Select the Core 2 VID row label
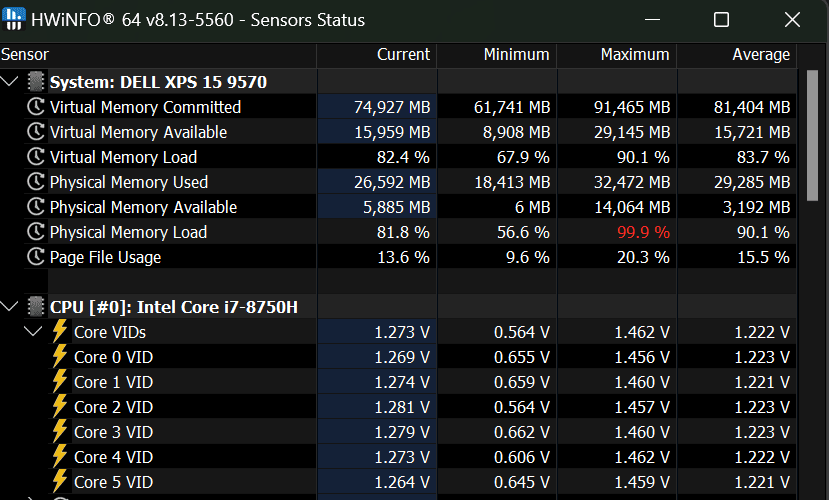 pyautogui.click(x=114, y=407)
